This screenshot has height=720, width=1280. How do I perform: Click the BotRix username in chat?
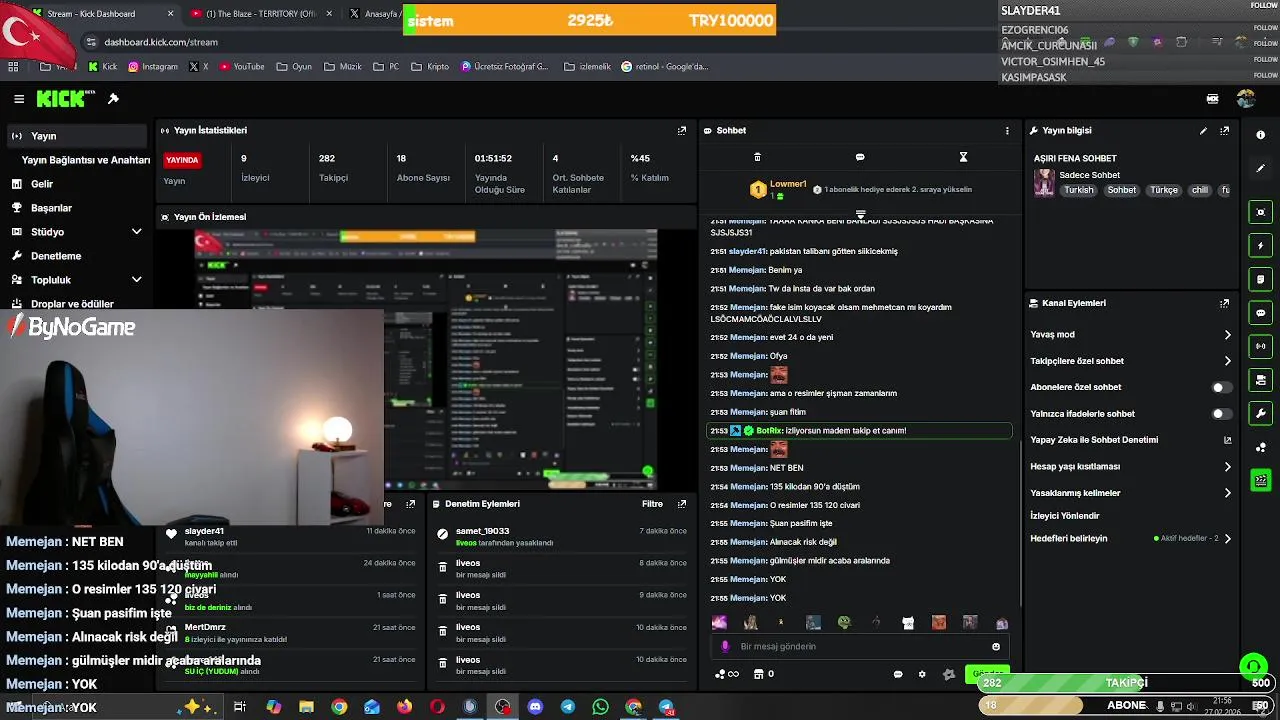click(769, 431)
